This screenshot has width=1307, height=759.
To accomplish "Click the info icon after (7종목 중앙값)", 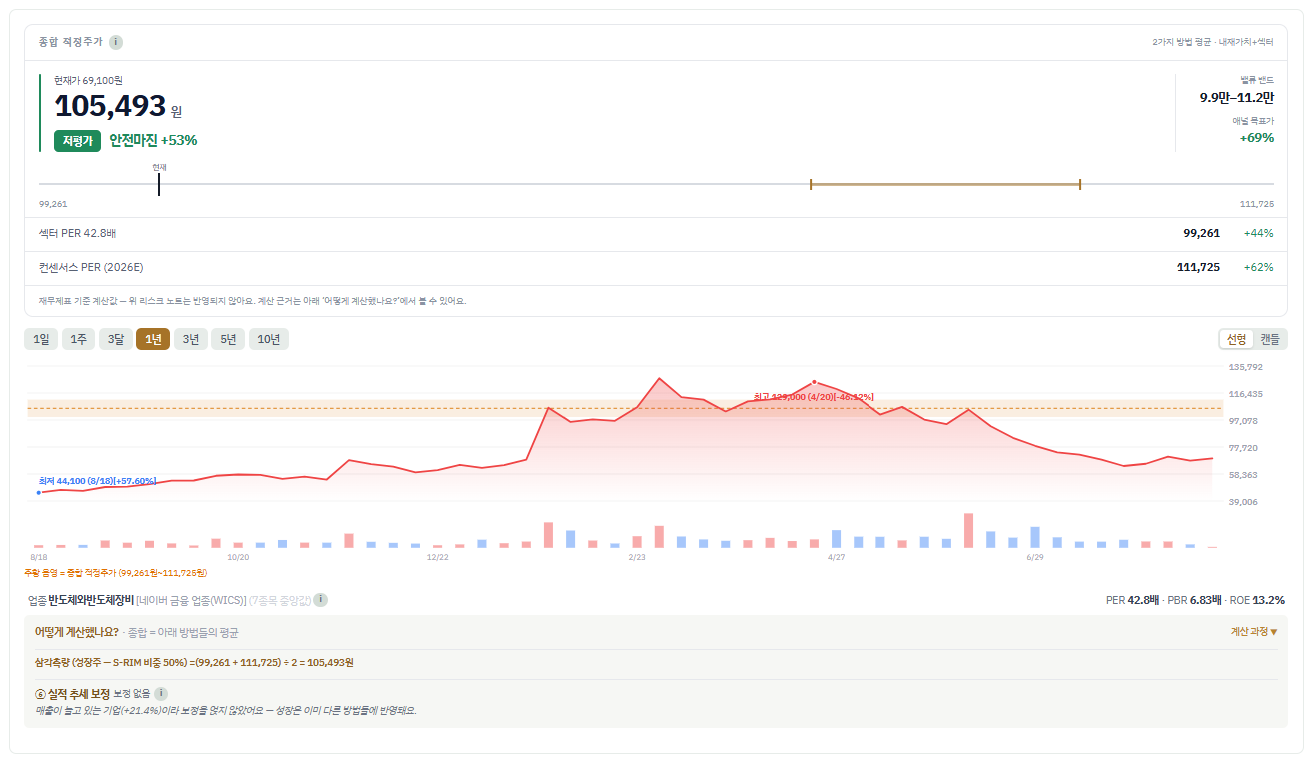I will coord(320,600).
